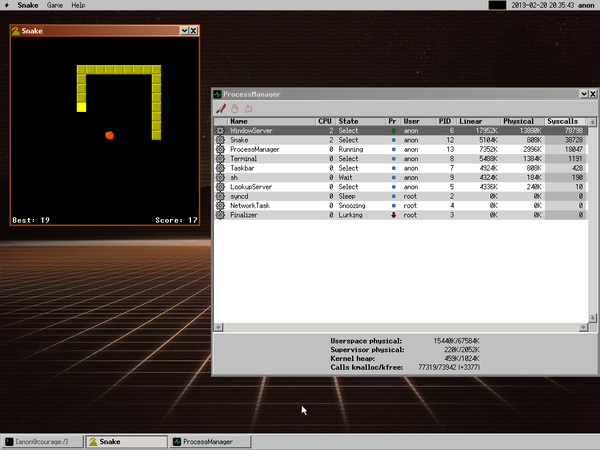The height and width of the screenshot is (450, 600).
Task: Click the horizontal scrollbar left arrow
Action: pos(218,327)
